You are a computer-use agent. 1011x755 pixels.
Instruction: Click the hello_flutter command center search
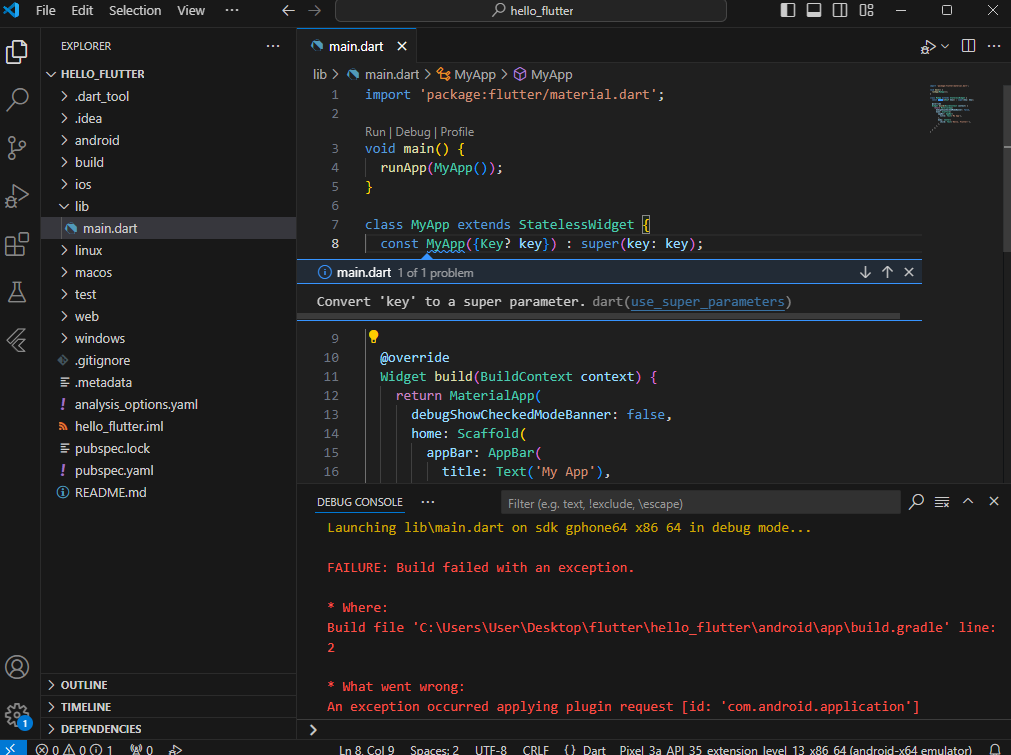(531, 10)
